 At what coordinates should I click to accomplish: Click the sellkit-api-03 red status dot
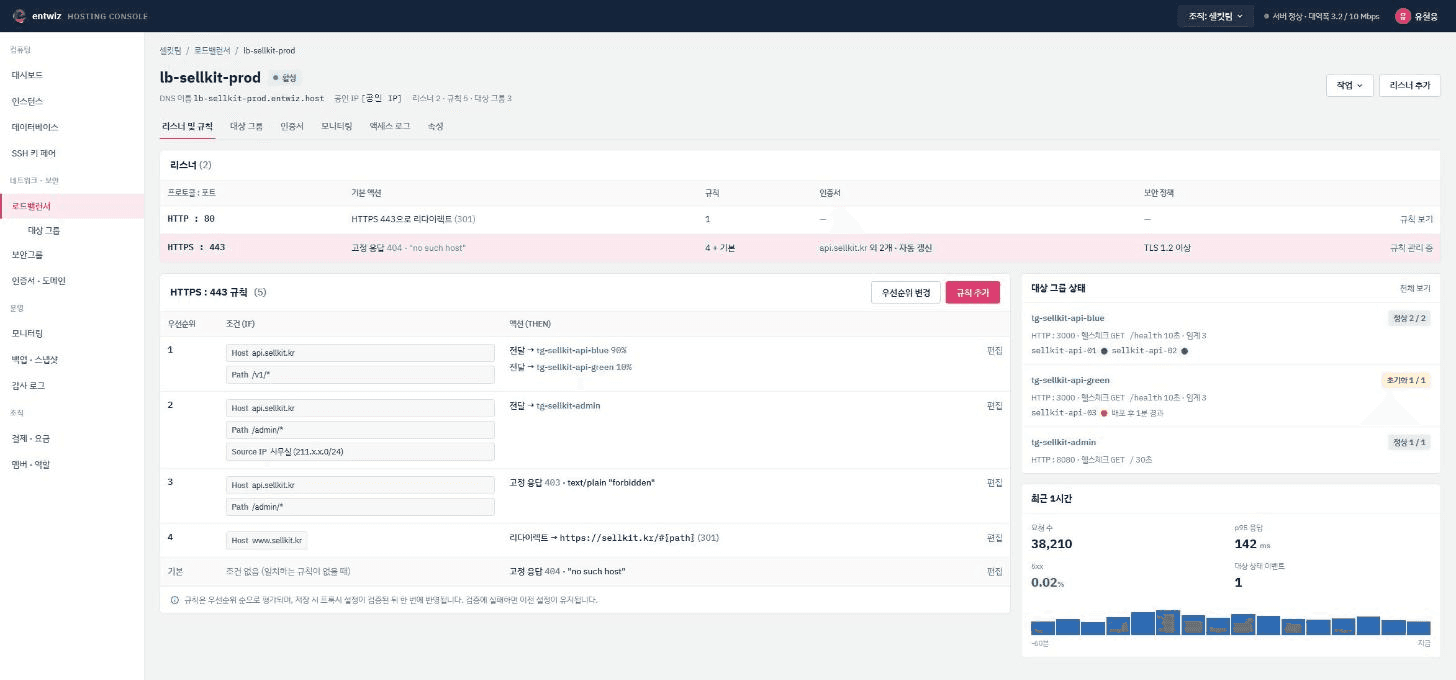(x=1105, y=412)
